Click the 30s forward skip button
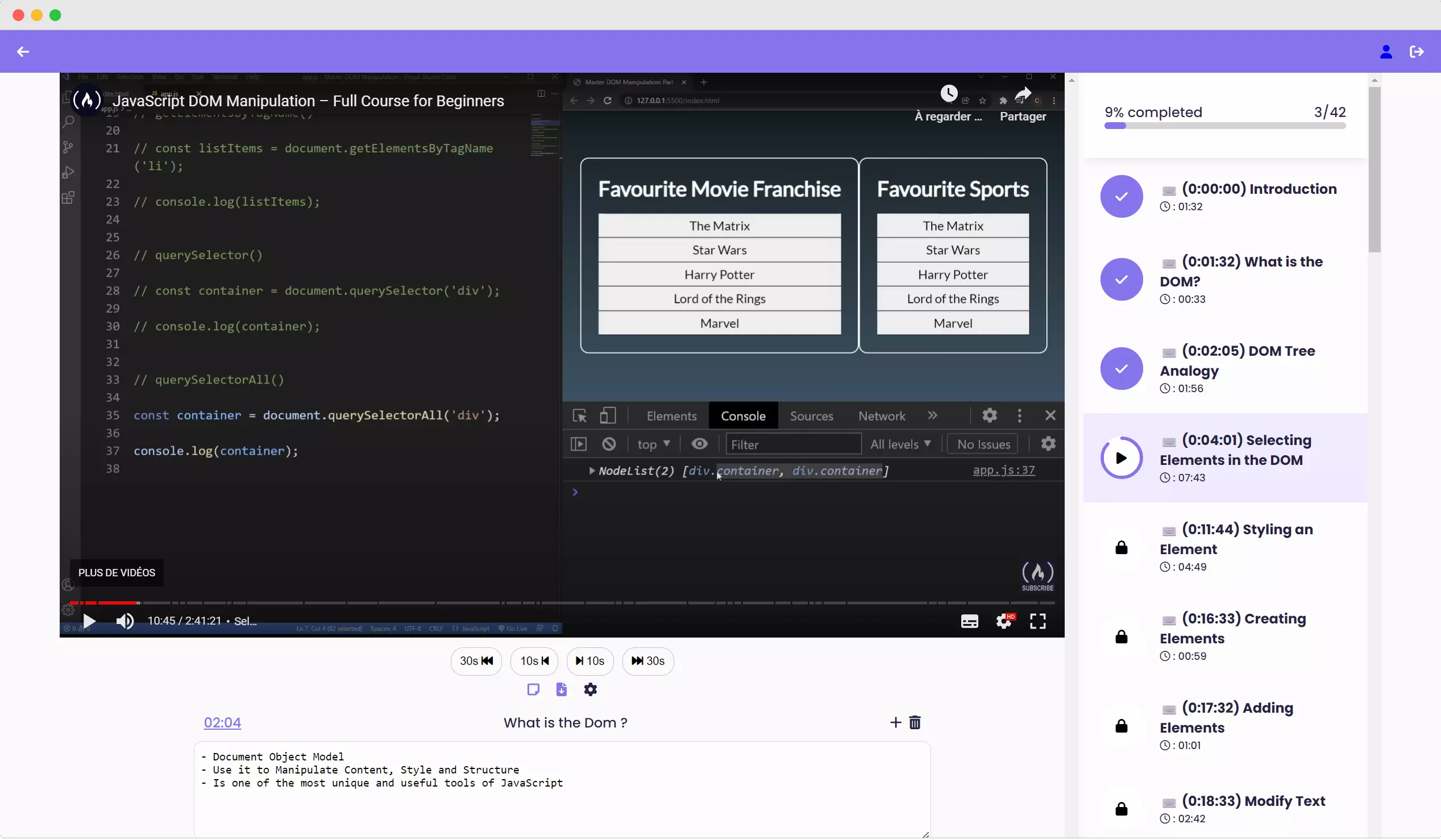 click(648, 661)
